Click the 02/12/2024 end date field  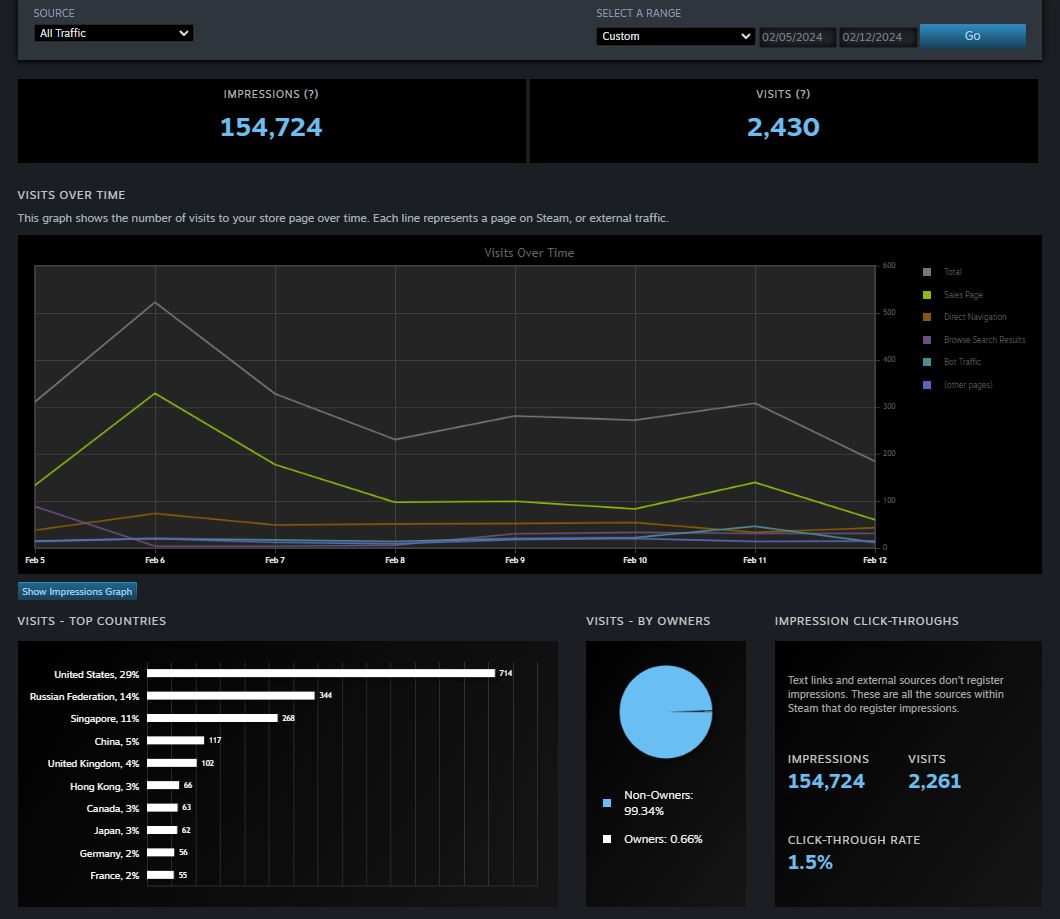(878, 37)
